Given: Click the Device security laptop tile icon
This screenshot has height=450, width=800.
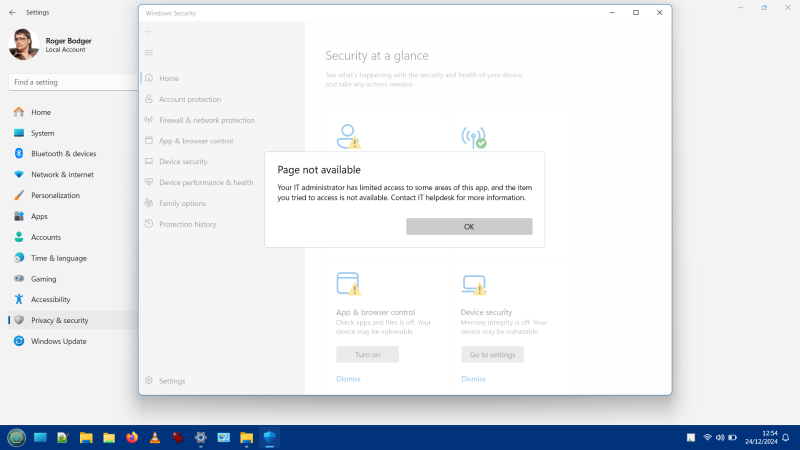Looking at the screenshot, I should (x=473, y=284).
